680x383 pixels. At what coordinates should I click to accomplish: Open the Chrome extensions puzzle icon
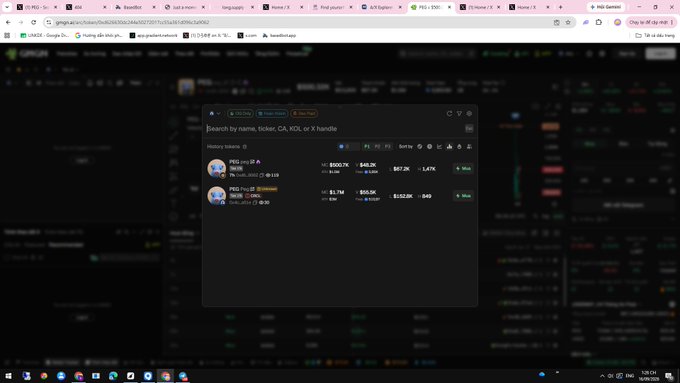coord(599,22)
